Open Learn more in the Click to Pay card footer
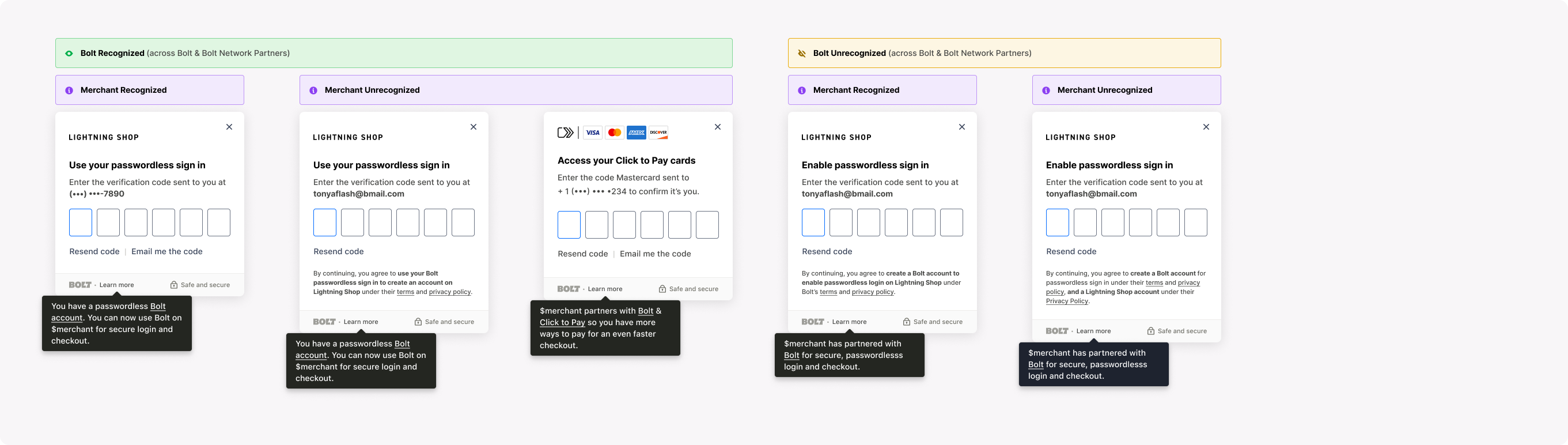The height and width of the screenshot is (445, 1568). 605,289
